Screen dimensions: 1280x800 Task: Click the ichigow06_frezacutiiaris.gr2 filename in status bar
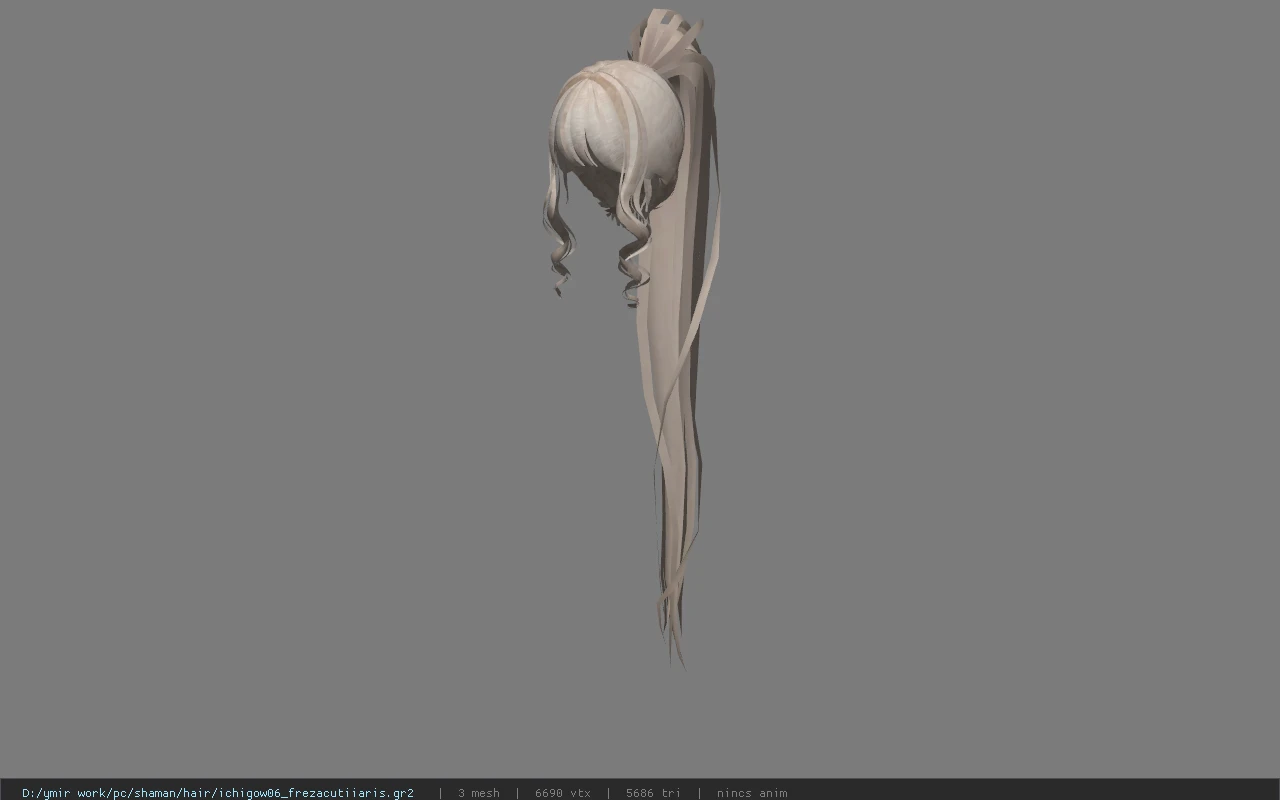[316, 793]
